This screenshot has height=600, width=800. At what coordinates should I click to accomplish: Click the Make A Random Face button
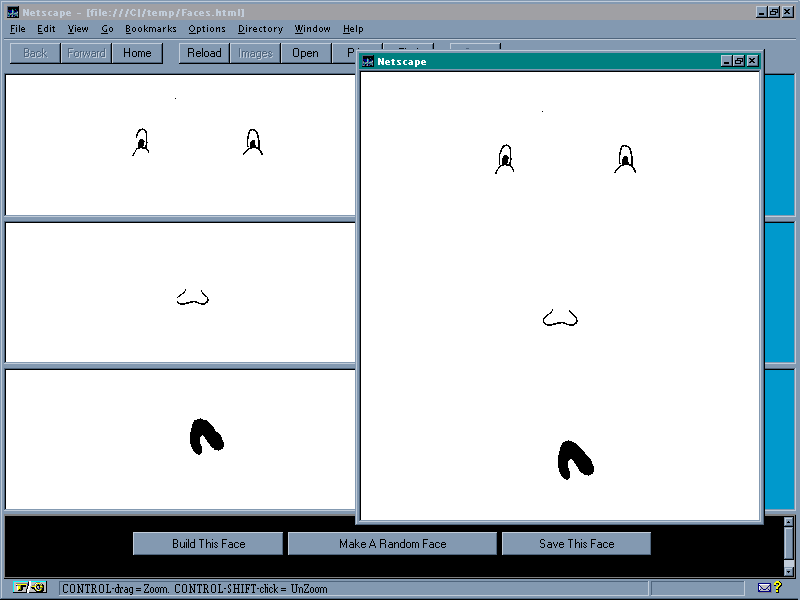(392, 544)
